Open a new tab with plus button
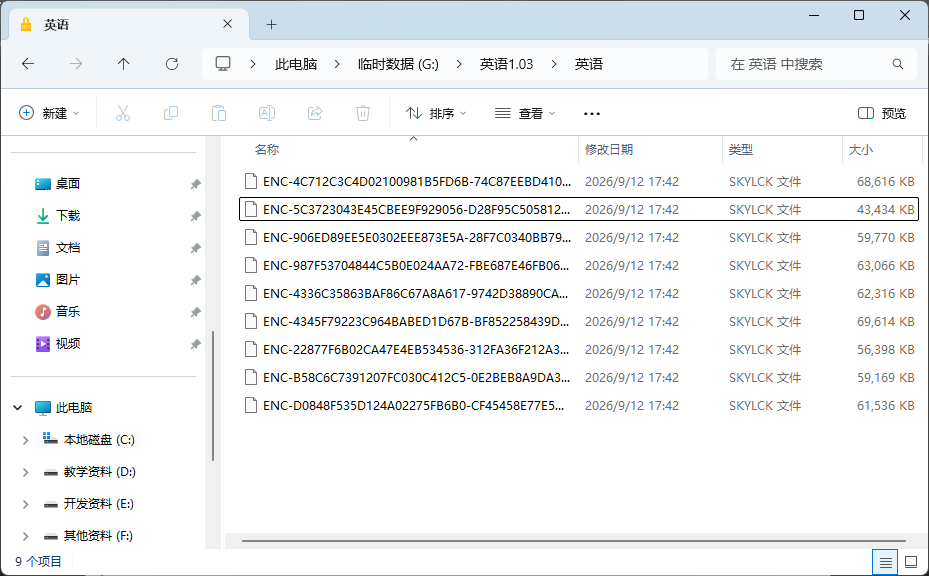 point(271,24)
